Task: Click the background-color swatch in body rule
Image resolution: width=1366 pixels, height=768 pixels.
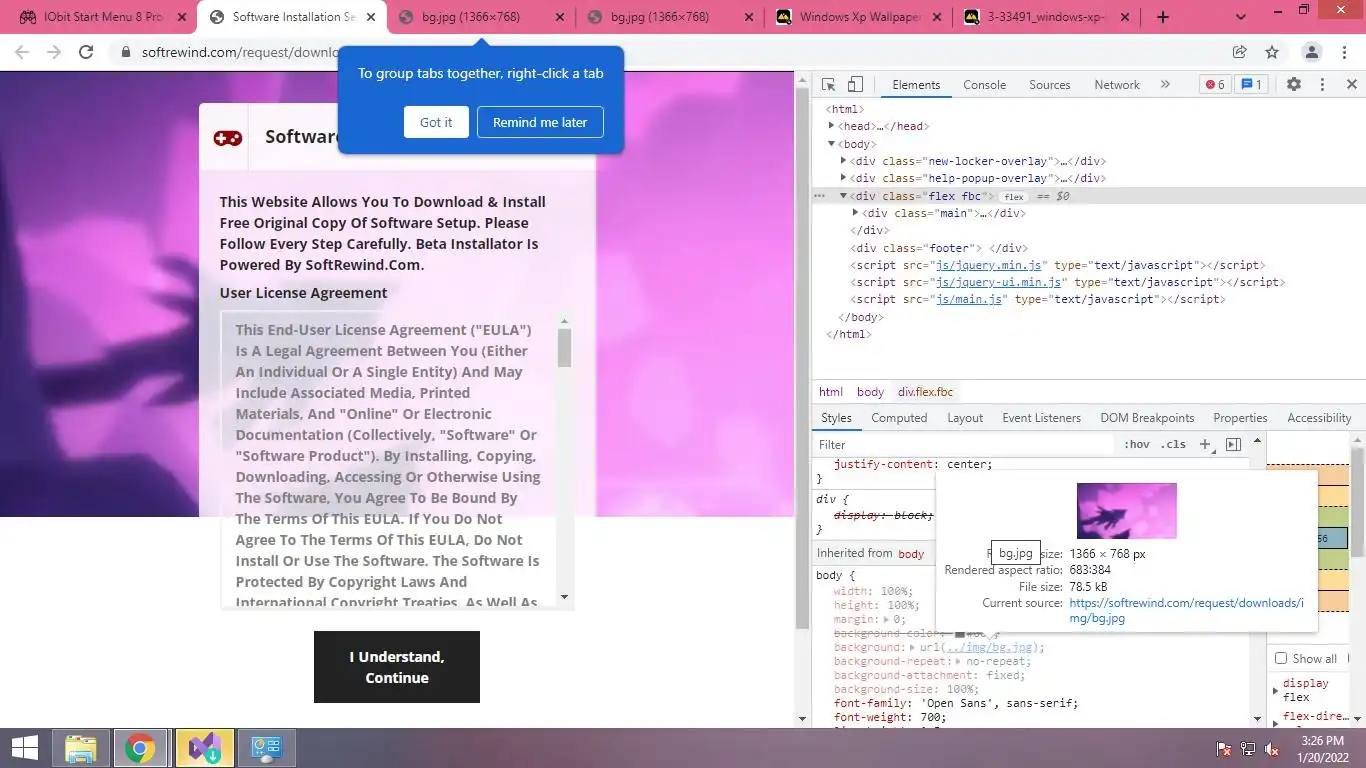Action: coord(960,633)
